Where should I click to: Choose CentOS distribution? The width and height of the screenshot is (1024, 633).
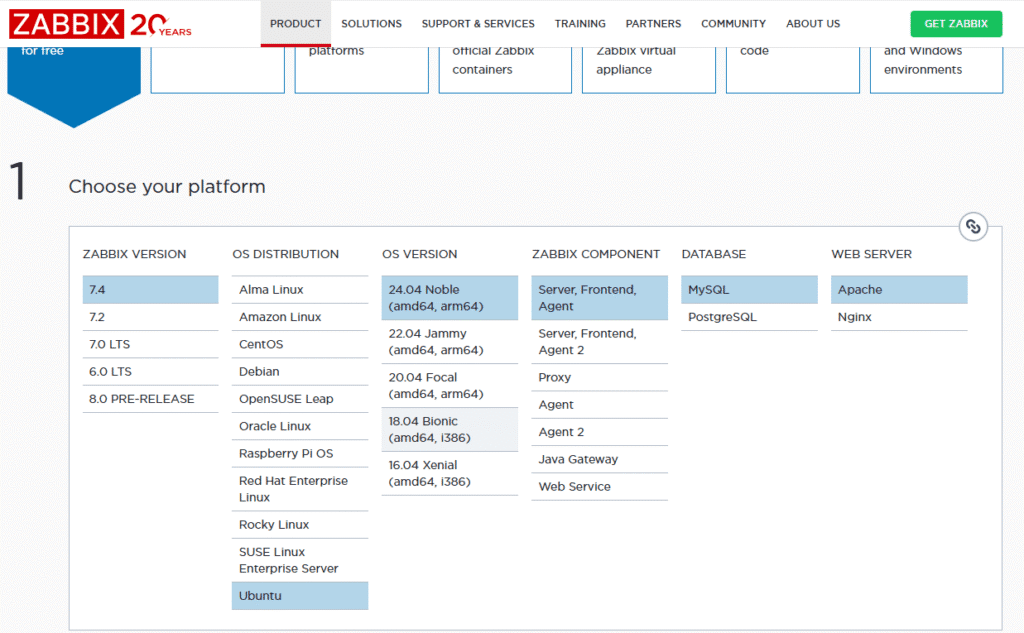pos(300,344)
